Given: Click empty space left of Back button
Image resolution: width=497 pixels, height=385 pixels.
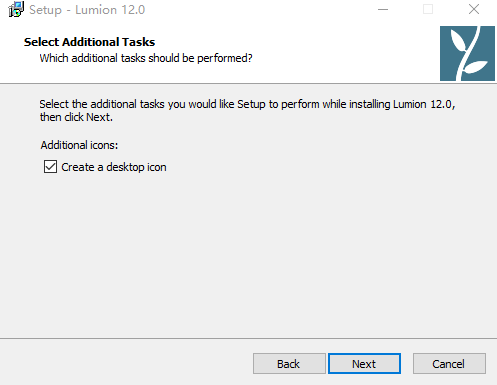Looking at the screenshot, I should (127, 363).
